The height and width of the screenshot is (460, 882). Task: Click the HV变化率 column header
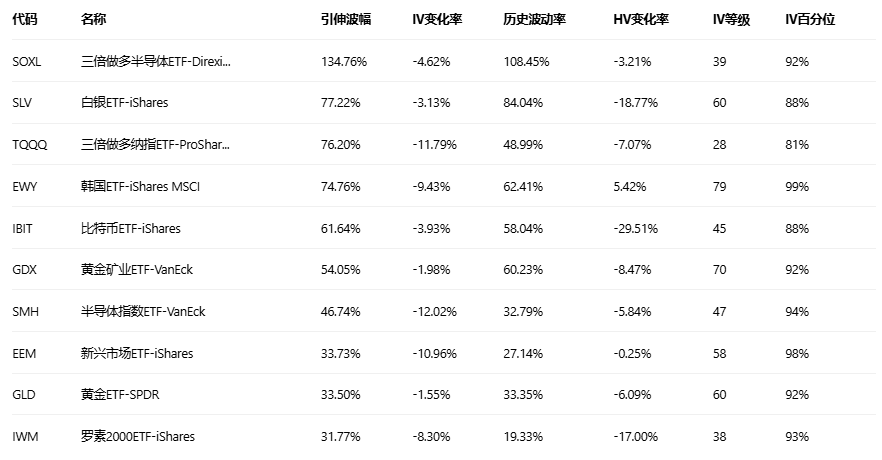(x=640, y=19)
